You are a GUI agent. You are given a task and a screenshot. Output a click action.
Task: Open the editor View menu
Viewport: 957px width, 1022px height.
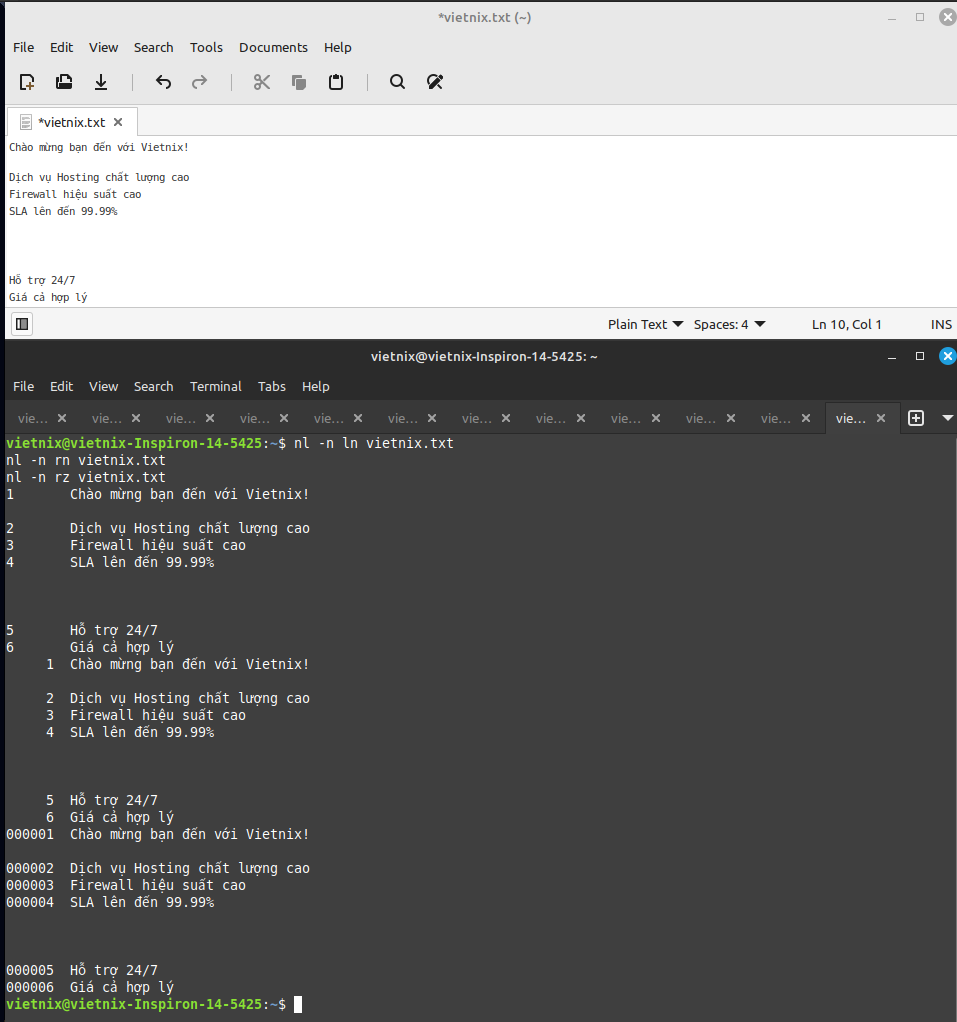pos(104,48)
